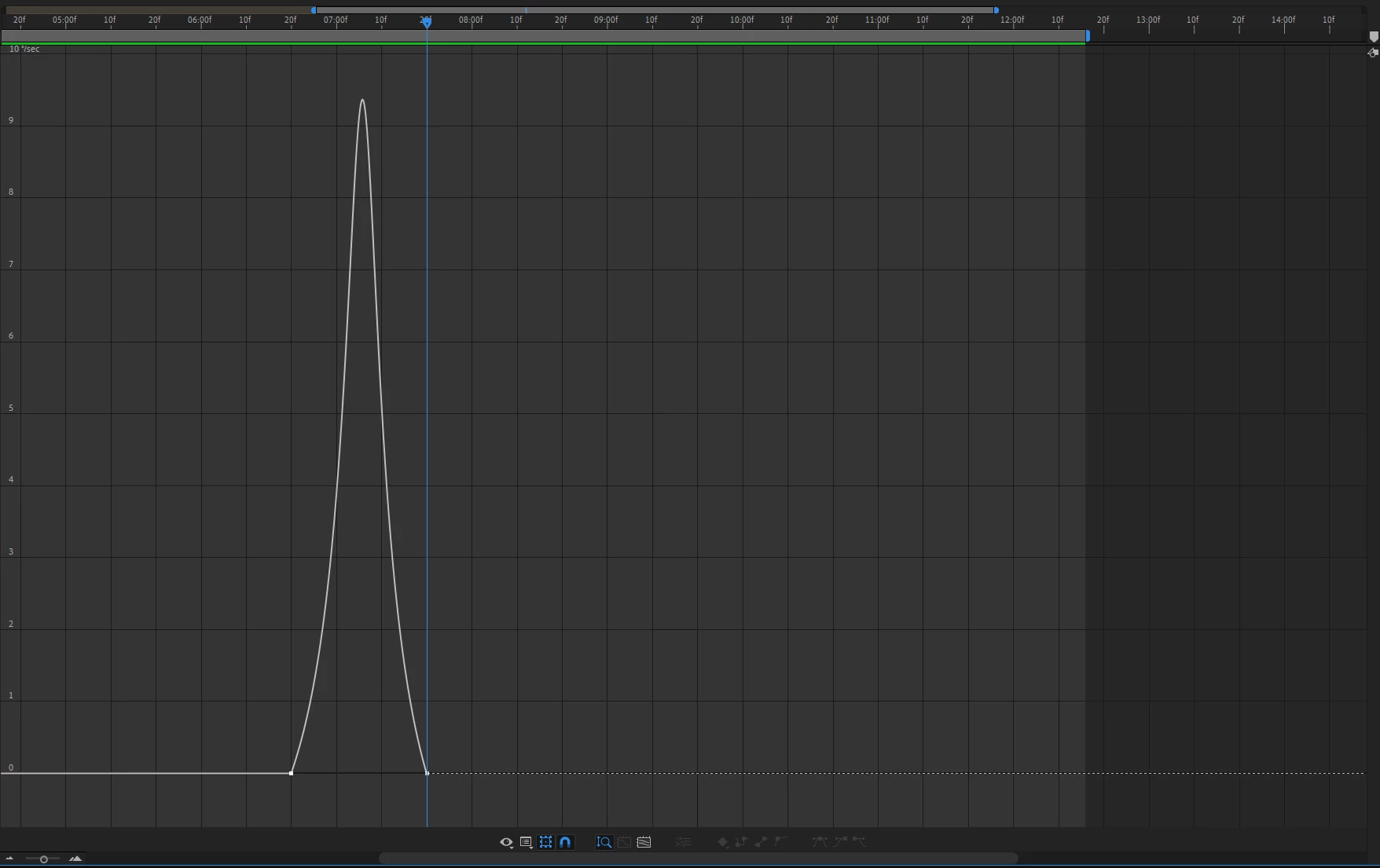
Task: Click the horizontal timeline scrollbar
Action: pyautogui.click(x=698, y=859)
